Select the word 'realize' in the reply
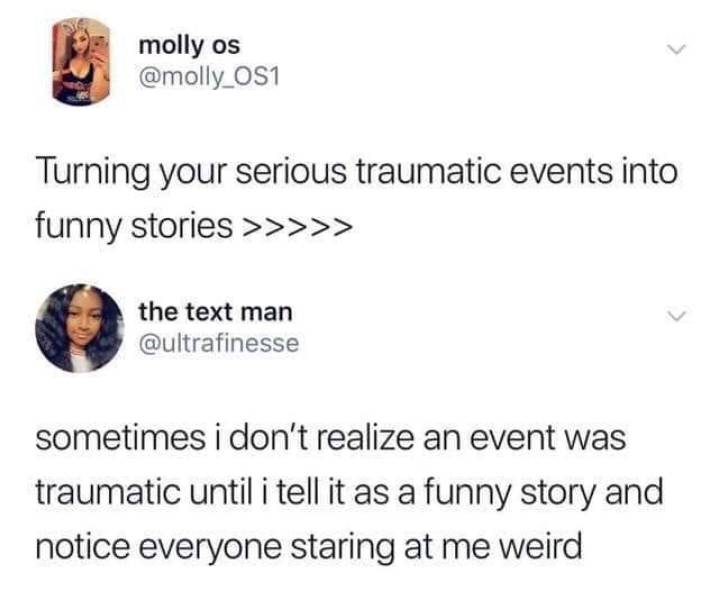Viewport: 719px width, 600px height. click(370, 438)
